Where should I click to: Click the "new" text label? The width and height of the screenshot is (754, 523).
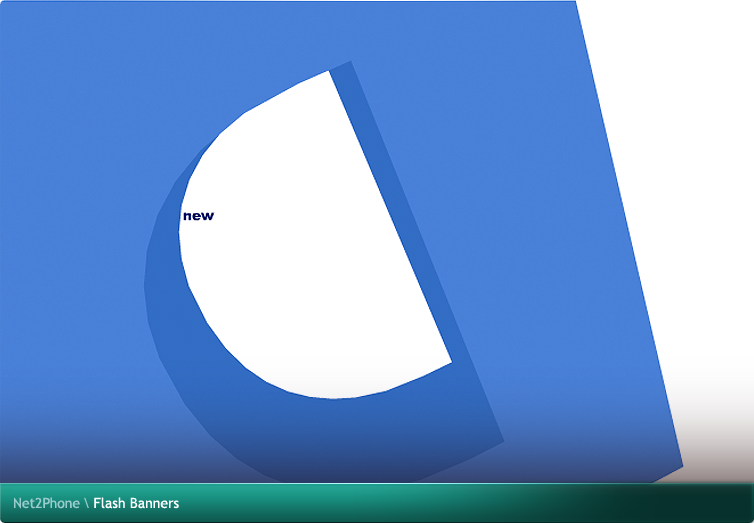pos(198,216)
